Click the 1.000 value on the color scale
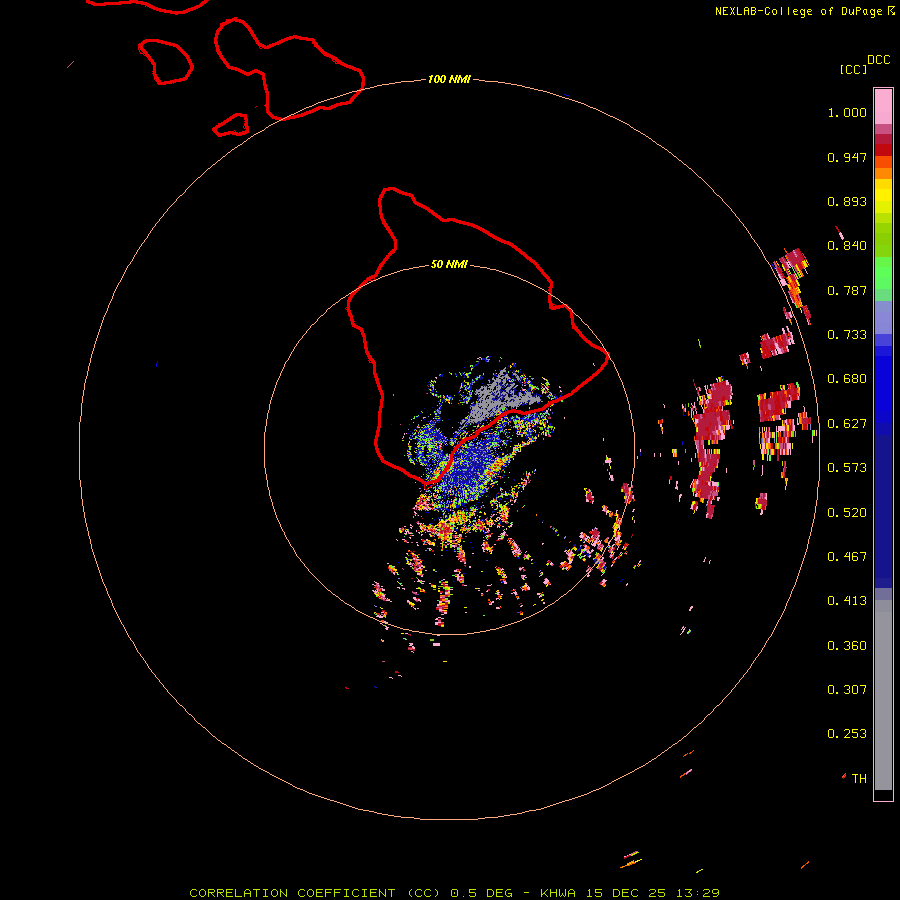The width and height of the screenshot is (900, 900). pos(847,112)
